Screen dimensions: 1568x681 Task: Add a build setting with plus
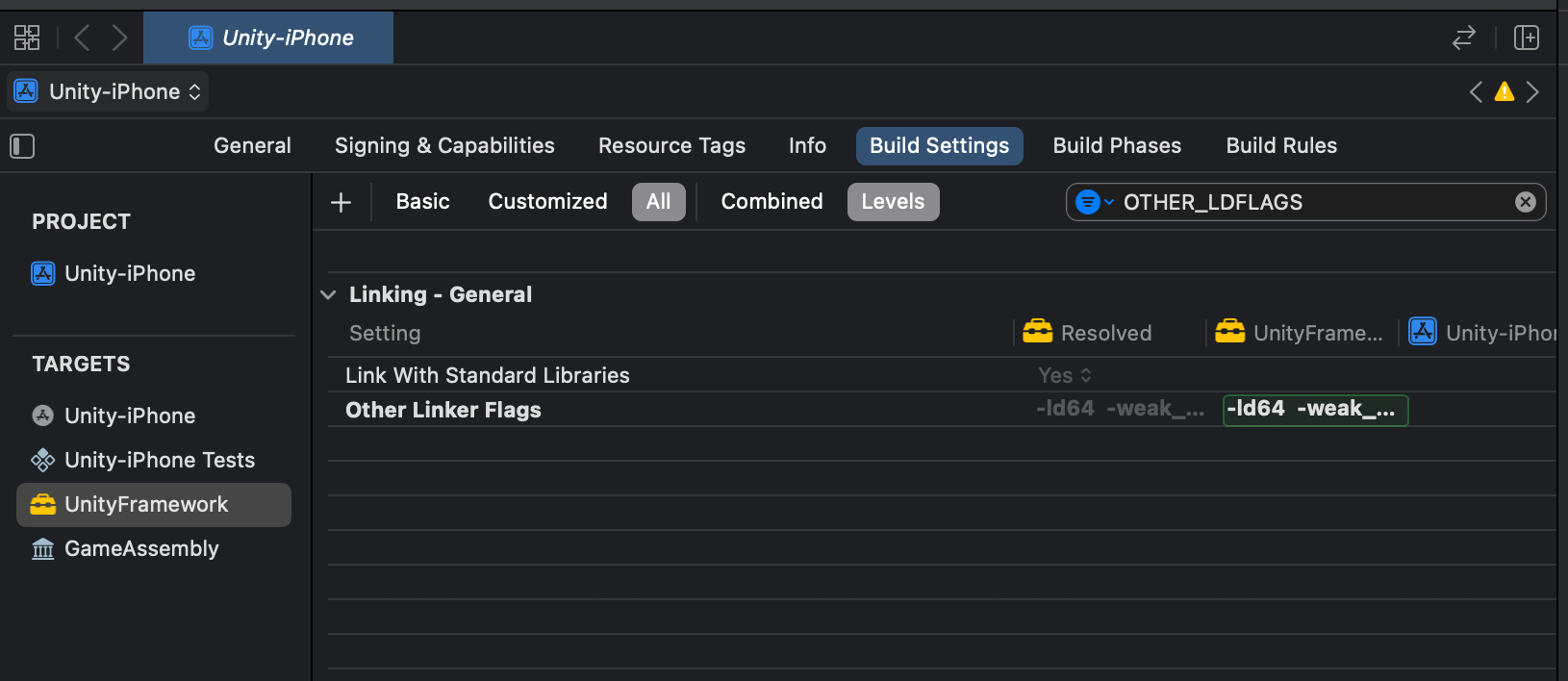click(341, 202)
